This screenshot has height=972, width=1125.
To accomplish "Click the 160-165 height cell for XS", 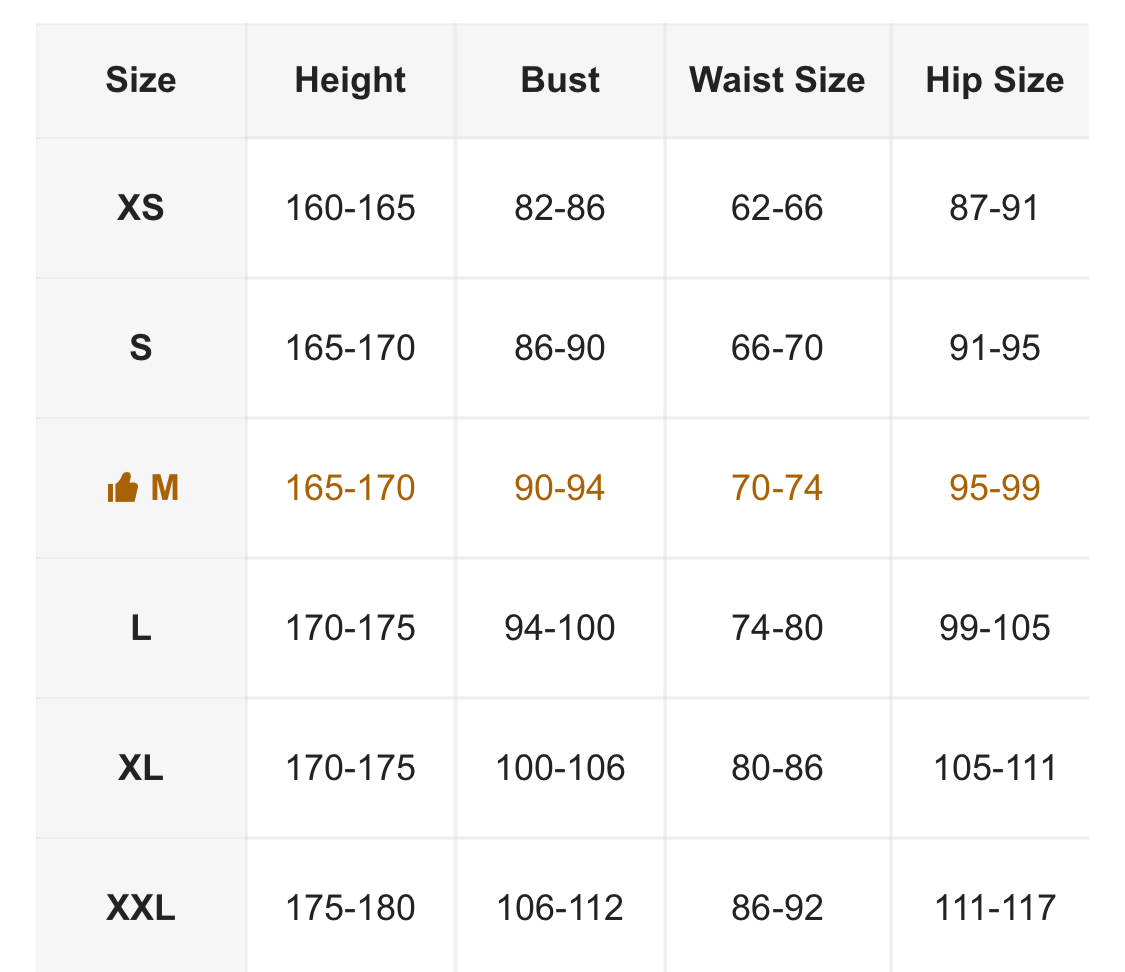I will pos(350,208).
